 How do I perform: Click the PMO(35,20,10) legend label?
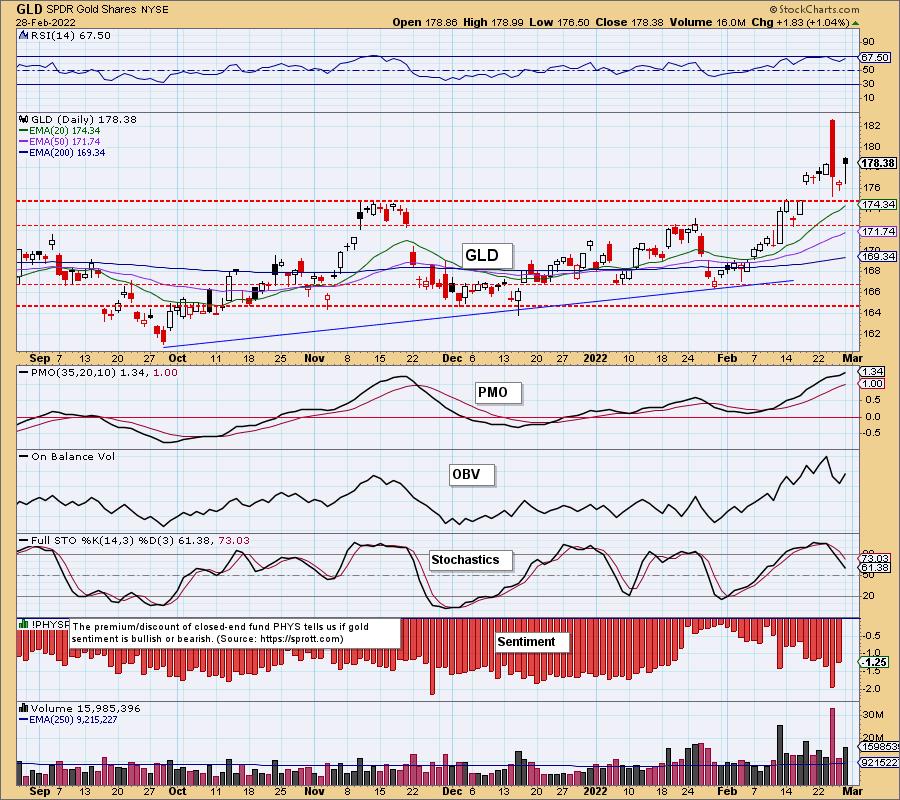click(98, 372)
